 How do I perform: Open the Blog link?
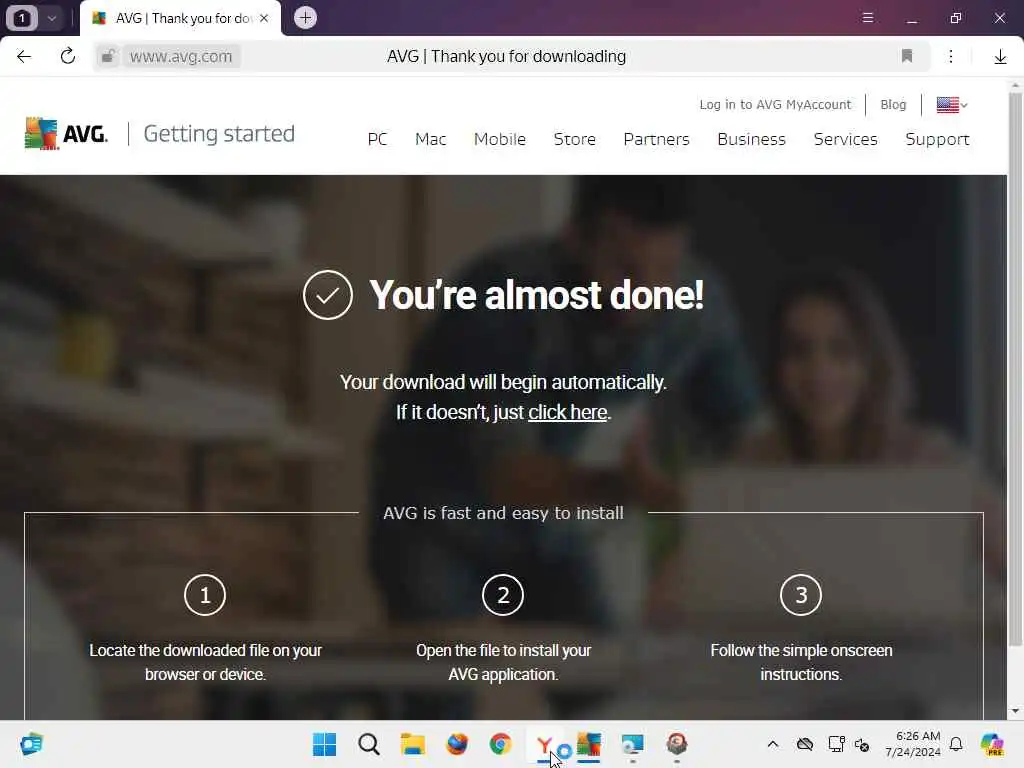coord(893,104)
